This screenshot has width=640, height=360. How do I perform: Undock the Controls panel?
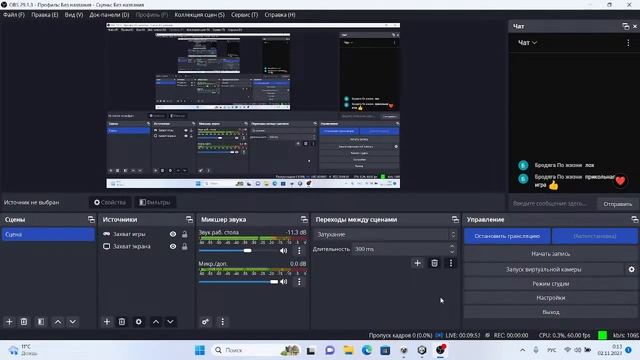pos(634,220)
